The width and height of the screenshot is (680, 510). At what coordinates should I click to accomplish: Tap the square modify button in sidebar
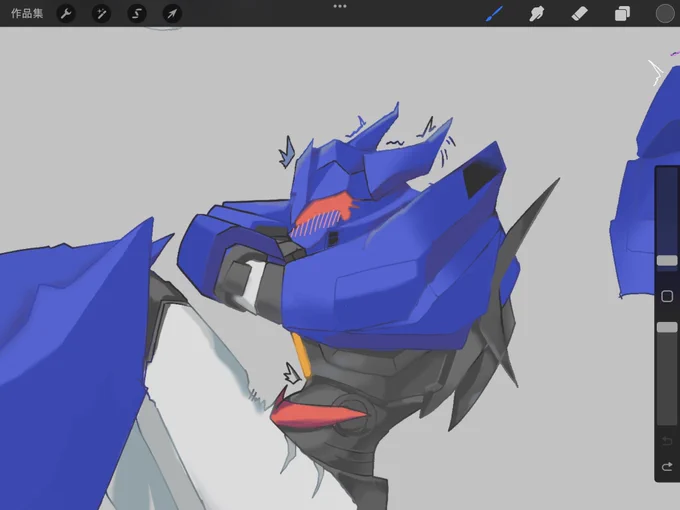(667, 296)
